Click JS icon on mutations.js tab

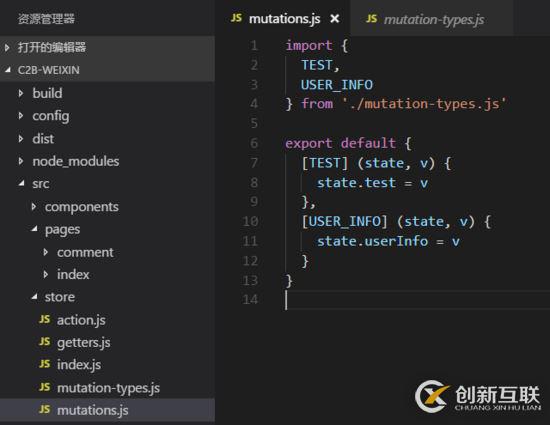[236, 18]
